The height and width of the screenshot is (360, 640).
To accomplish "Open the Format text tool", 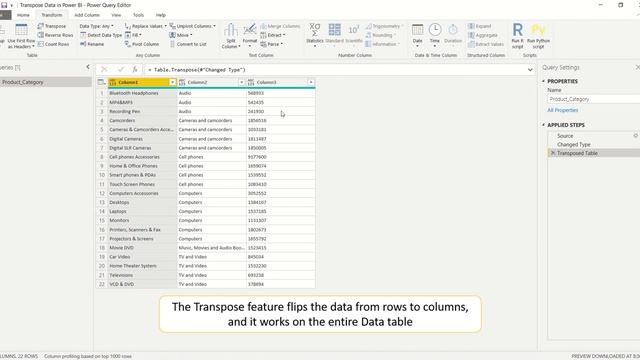I will point(249,35).
